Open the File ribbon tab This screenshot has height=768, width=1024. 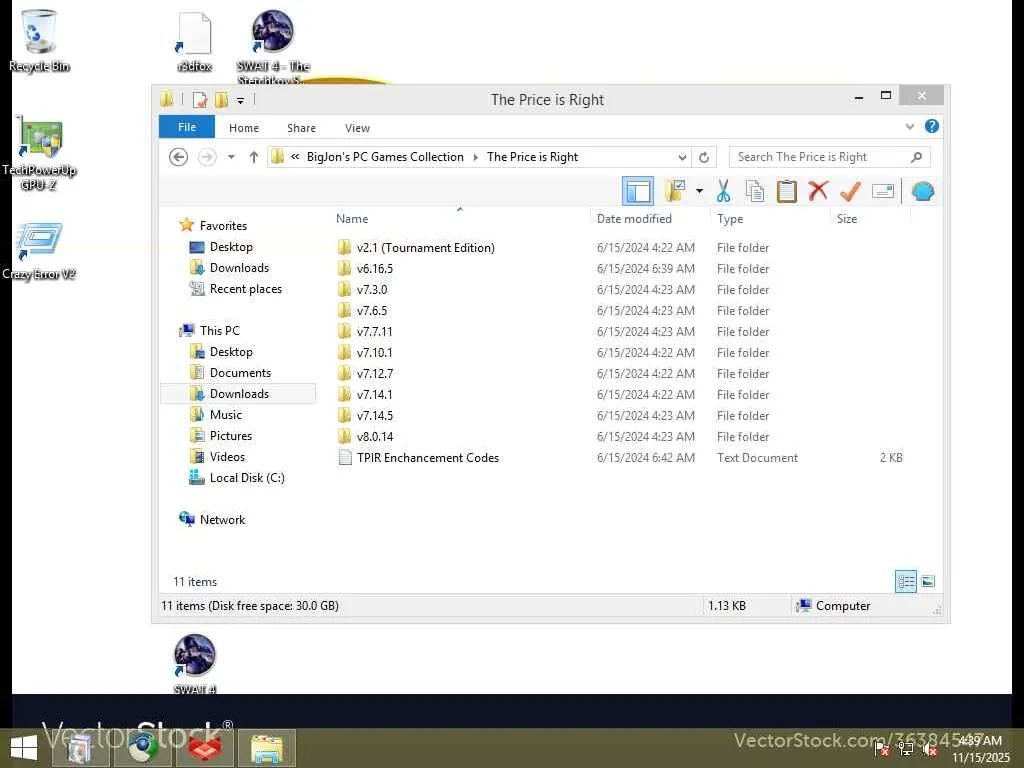[x=187, y=127]
